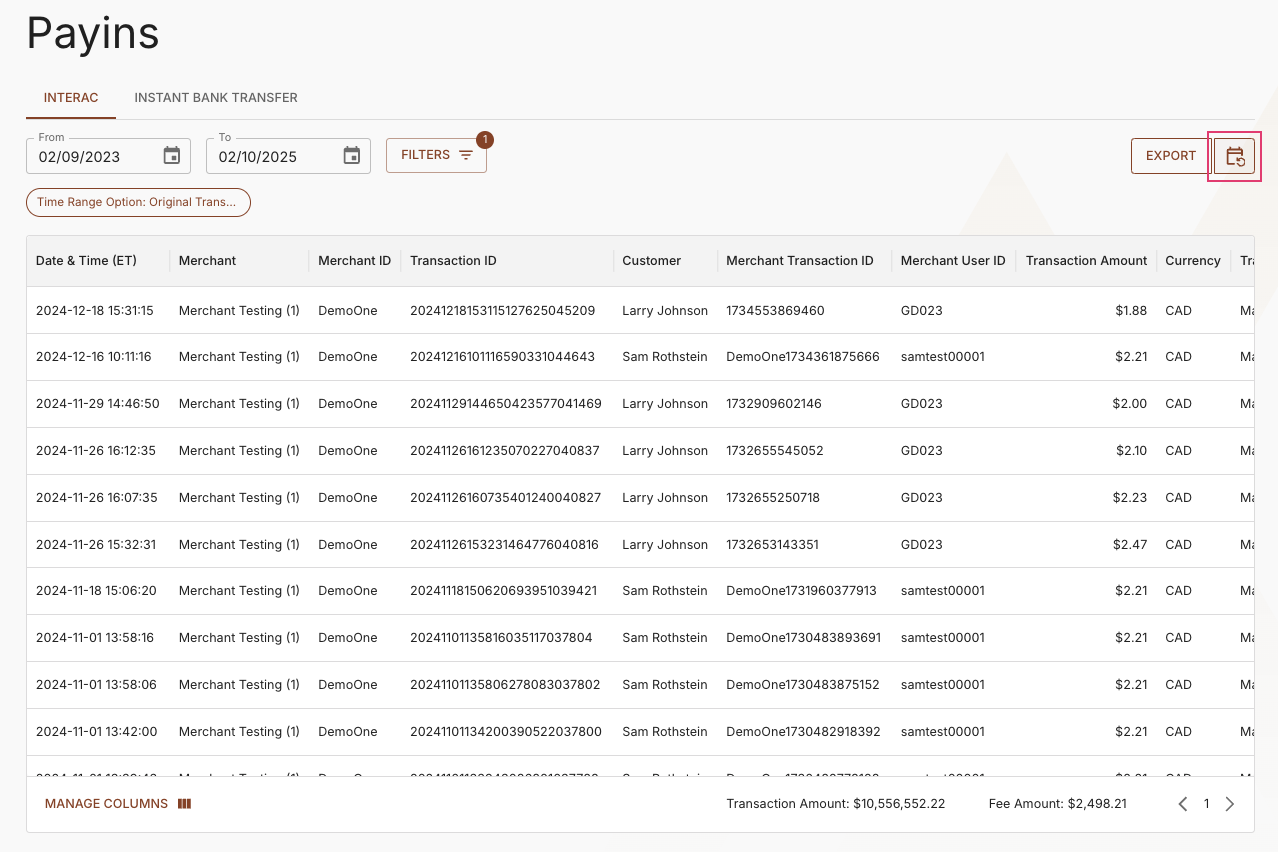This screenshot has width=1278, height=852.
Task: Click the Time Range Option filter chip
Action: (138, 202)
